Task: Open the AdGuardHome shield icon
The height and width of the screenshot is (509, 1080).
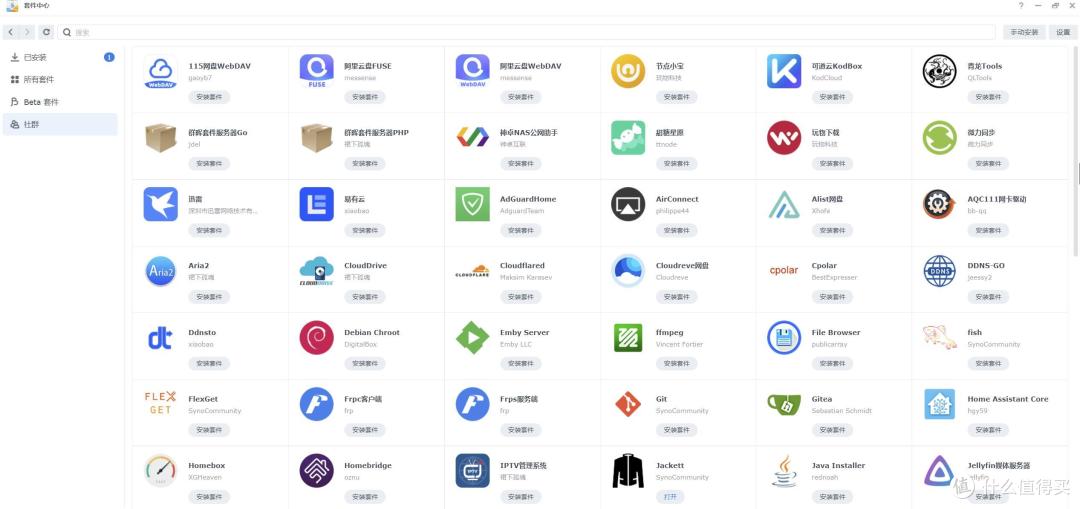Action: click(472, 205)
